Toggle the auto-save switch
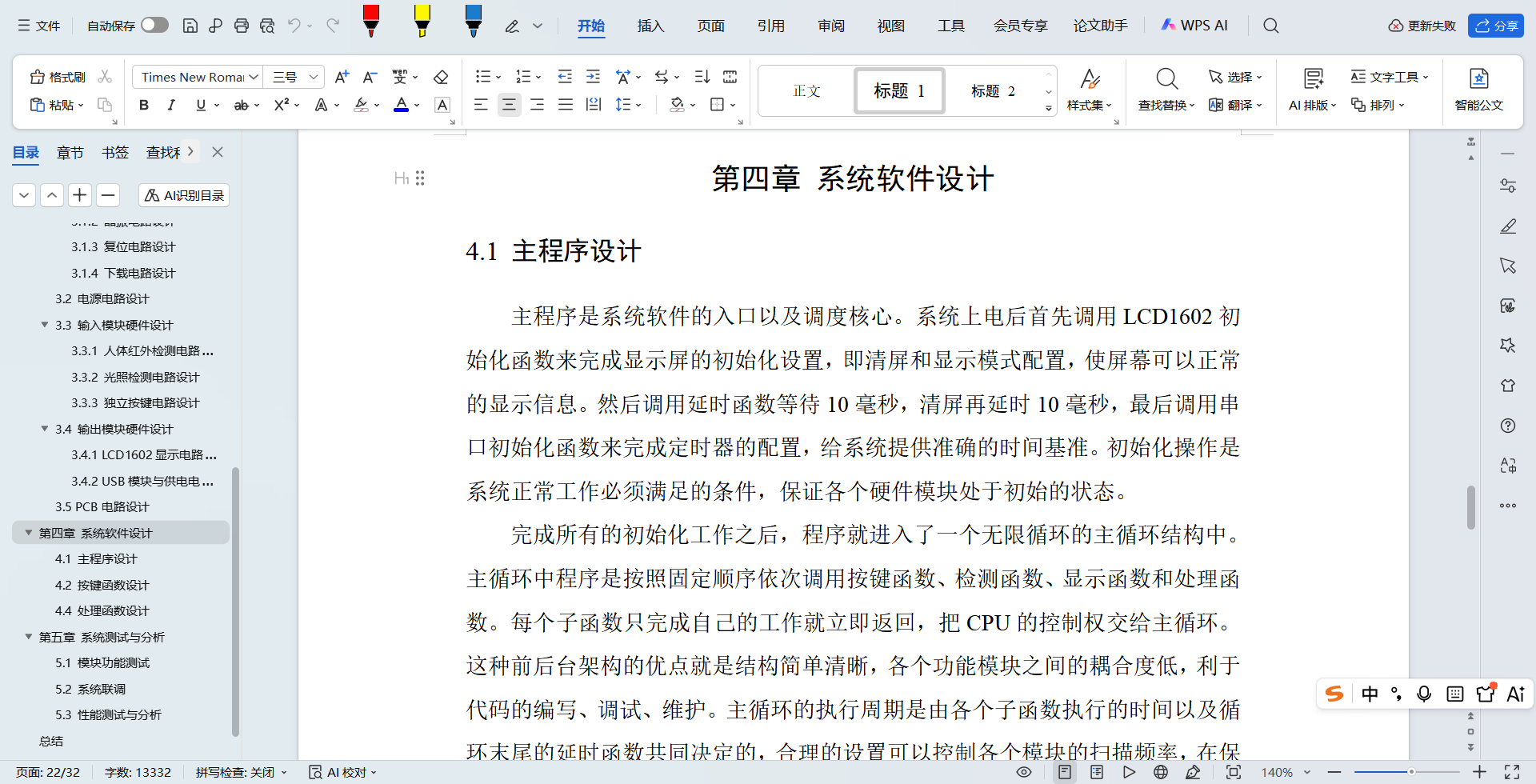The width and height of the screenshot is (1536, 784). [x=154, y=26]
